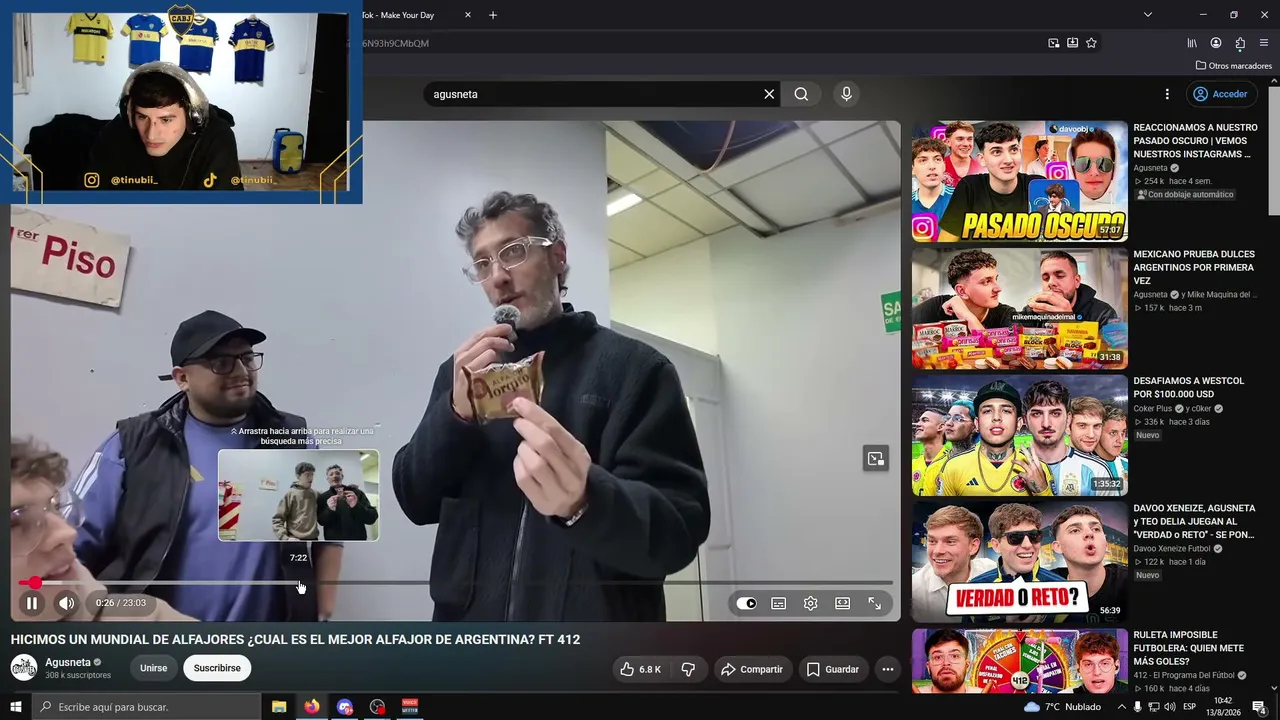Image resolution: width=1280 pixels, height=720 pixels.
Task: Open the 'VERDAD O RETO?' video thumbnail
Action: click(x=1019, y=562)
